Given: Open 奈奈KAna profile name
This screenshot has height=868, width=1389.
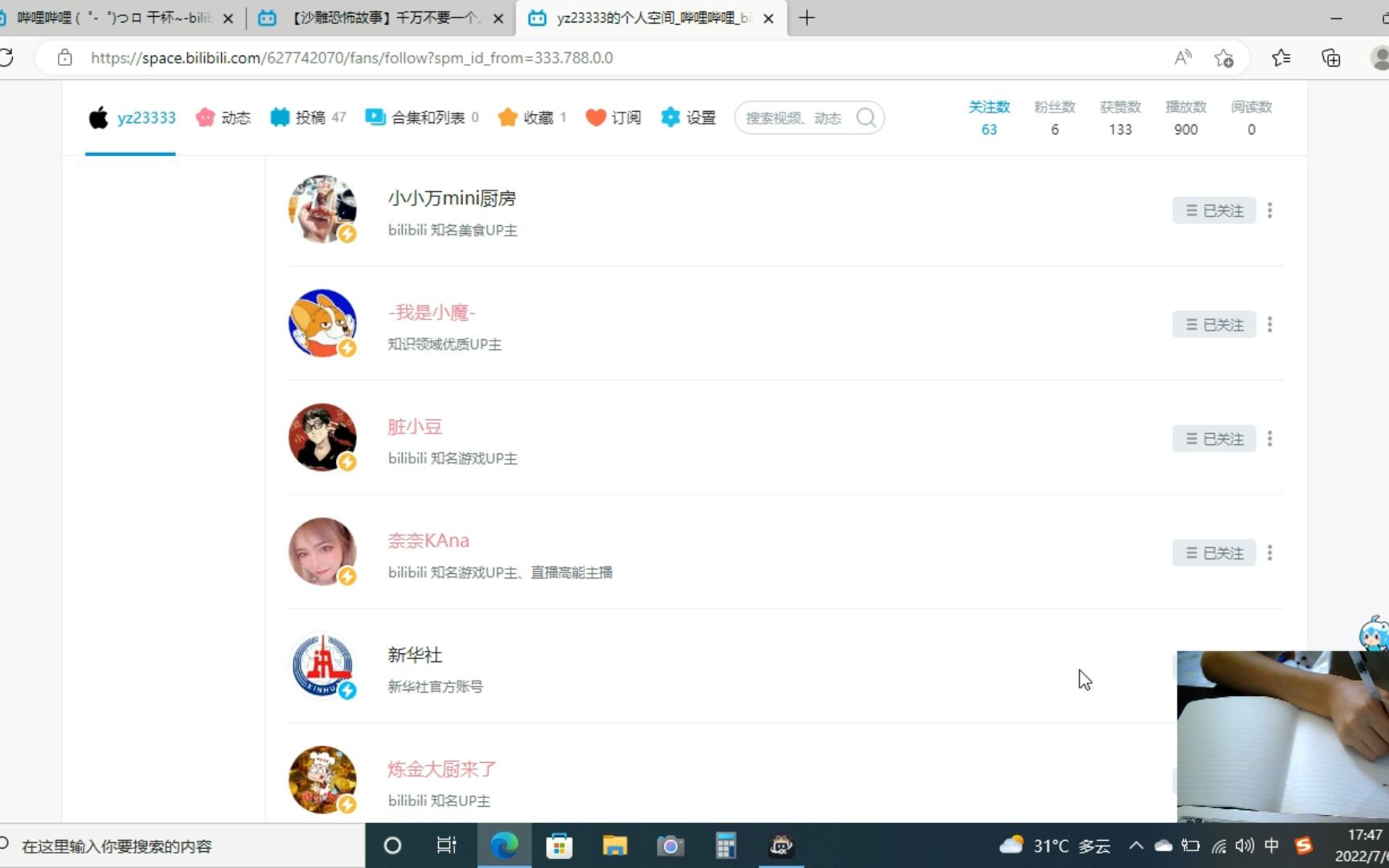Looking at the screenshot, I should (428, 540).
